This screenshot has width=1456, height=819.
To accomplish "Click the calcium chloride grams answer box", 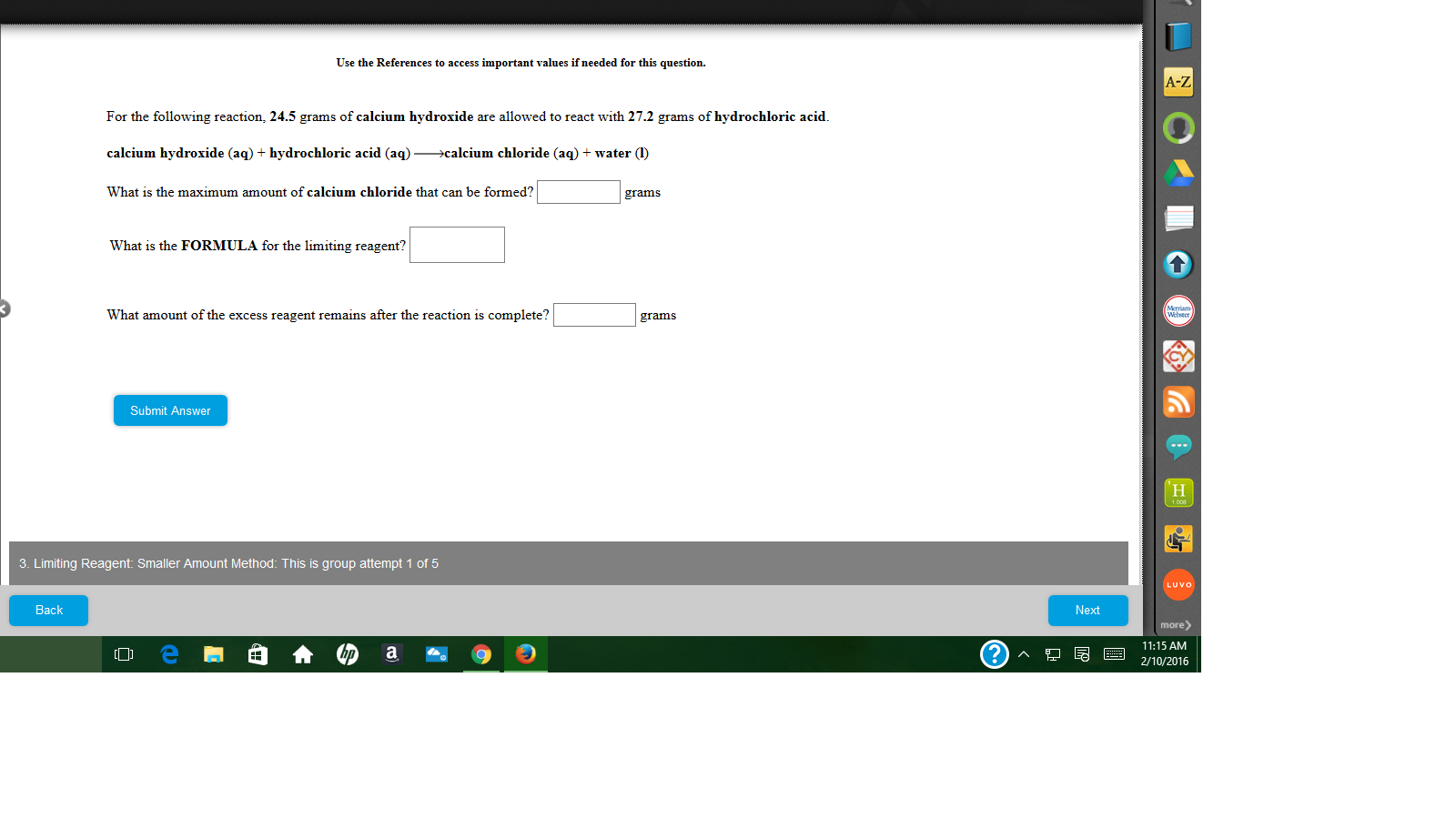I will (x=578, y=192).
